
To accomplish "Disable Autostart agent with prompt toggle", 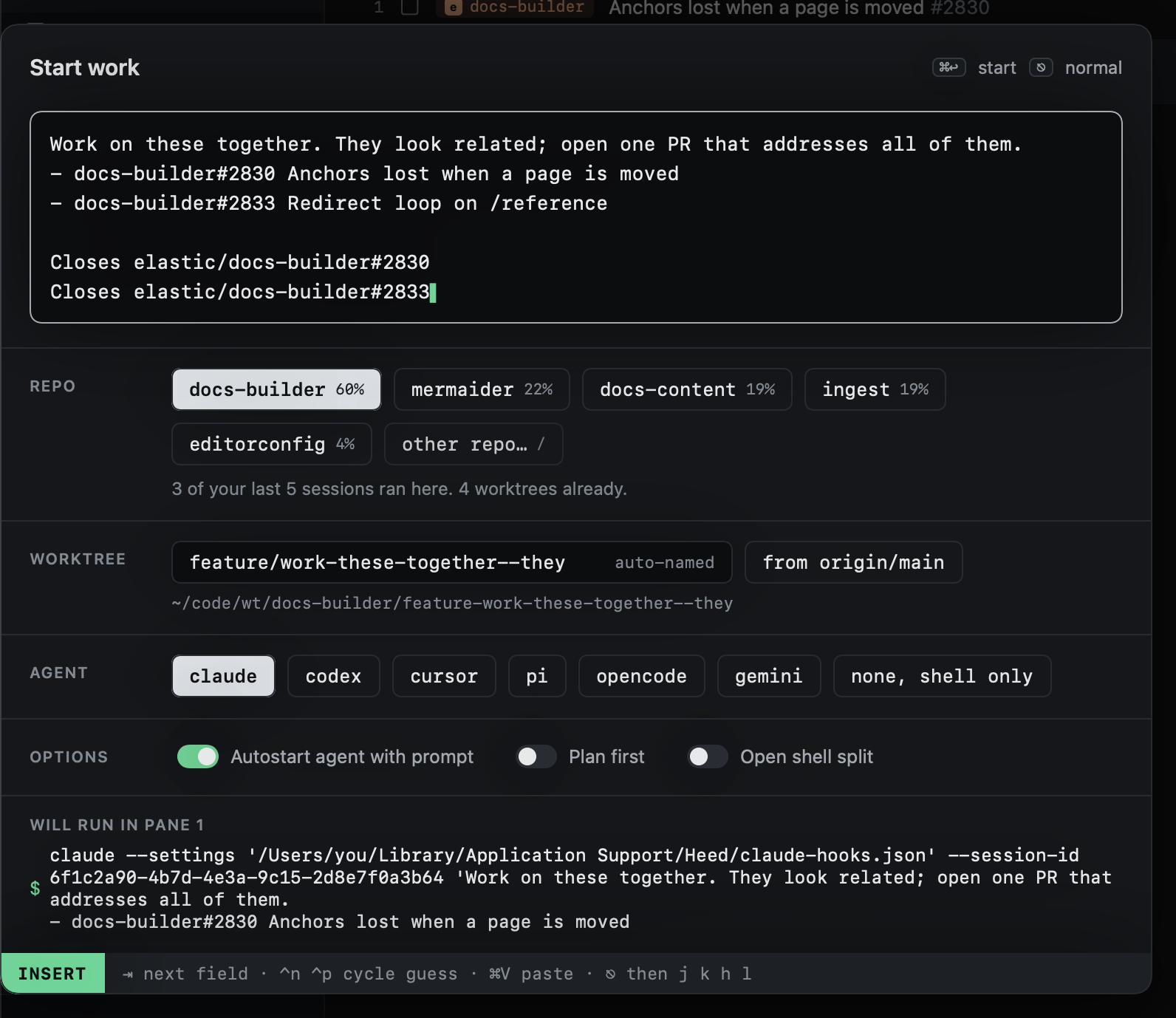I will click(x=198, y=756).
